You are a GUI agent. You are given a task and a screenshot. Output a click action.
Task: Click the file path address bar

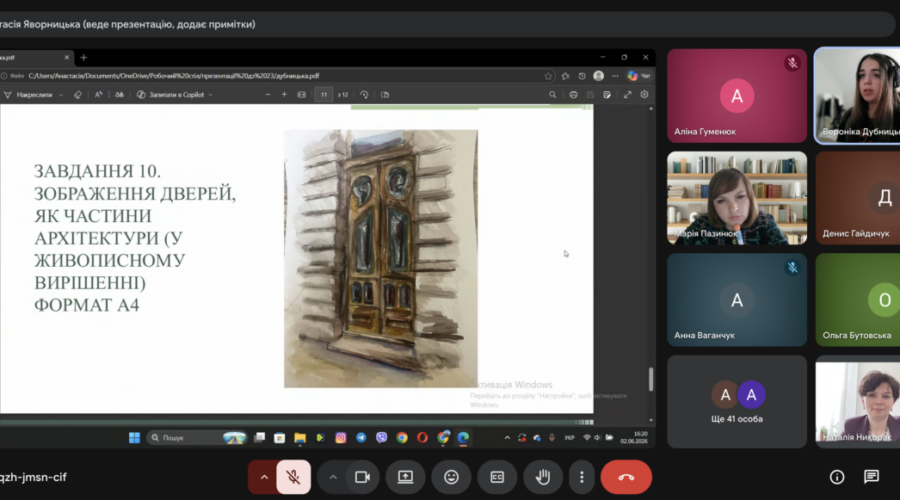click(276, 76)
